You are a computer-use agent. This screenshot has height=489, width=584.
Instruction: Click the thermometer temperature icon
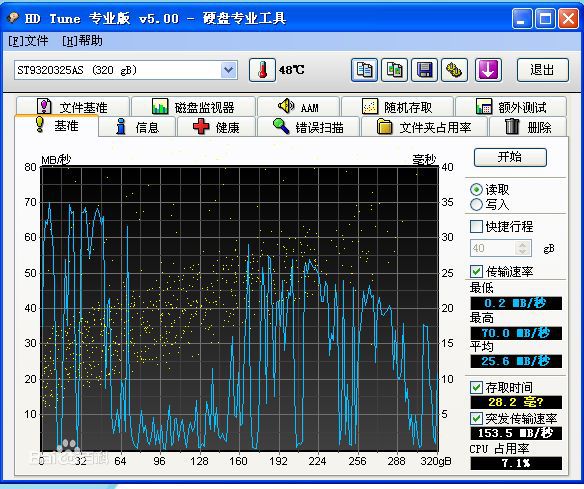click(x=262, y=70)
